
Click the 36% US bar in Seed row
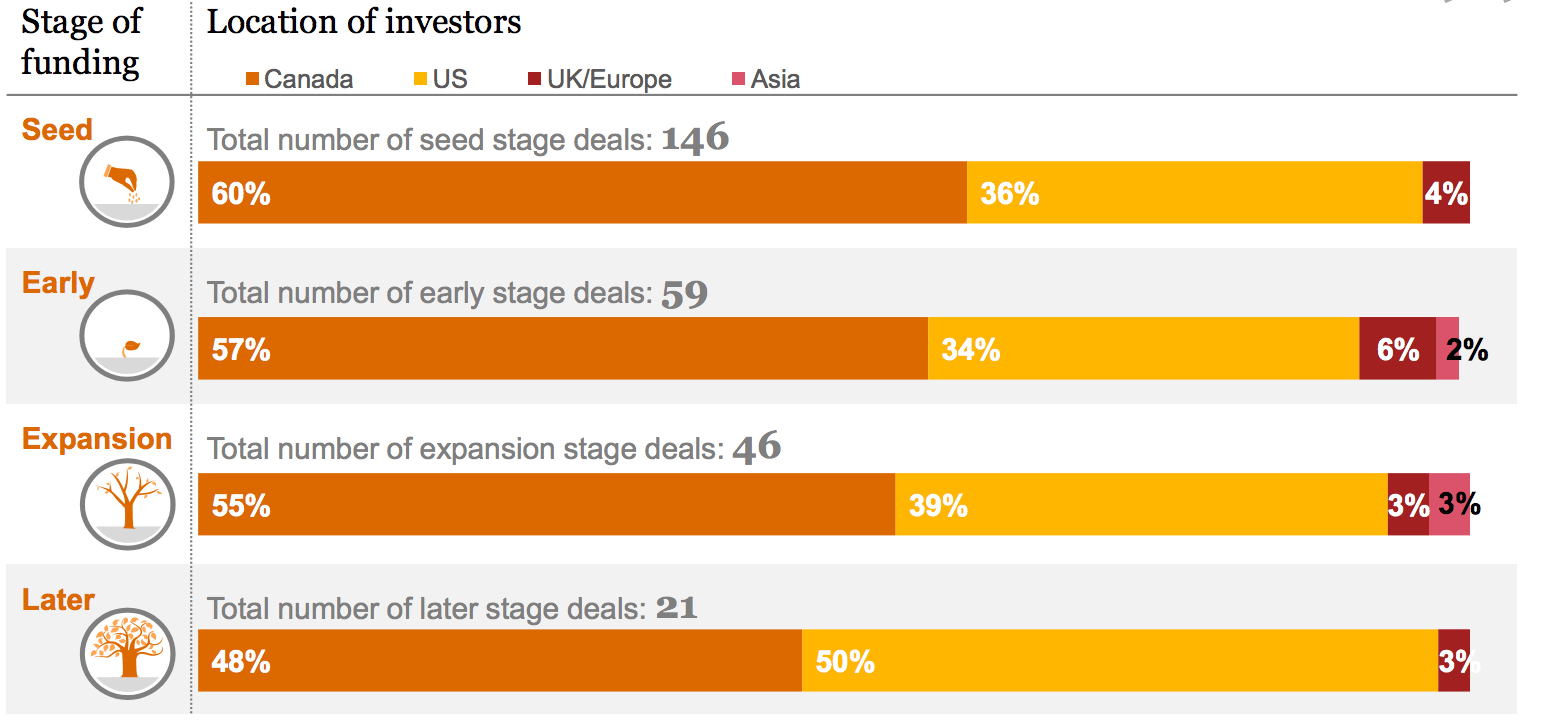[1194, 192]
